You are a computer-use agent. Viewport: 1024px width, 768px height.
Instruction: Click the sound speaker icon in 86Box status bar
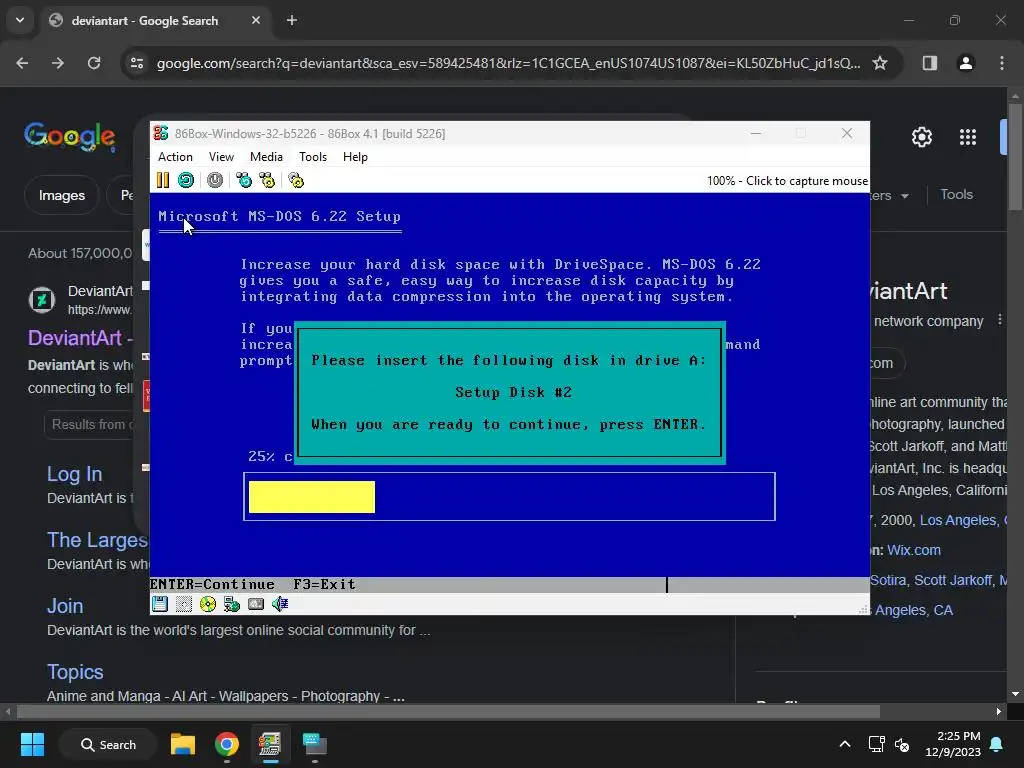point(280,604)
